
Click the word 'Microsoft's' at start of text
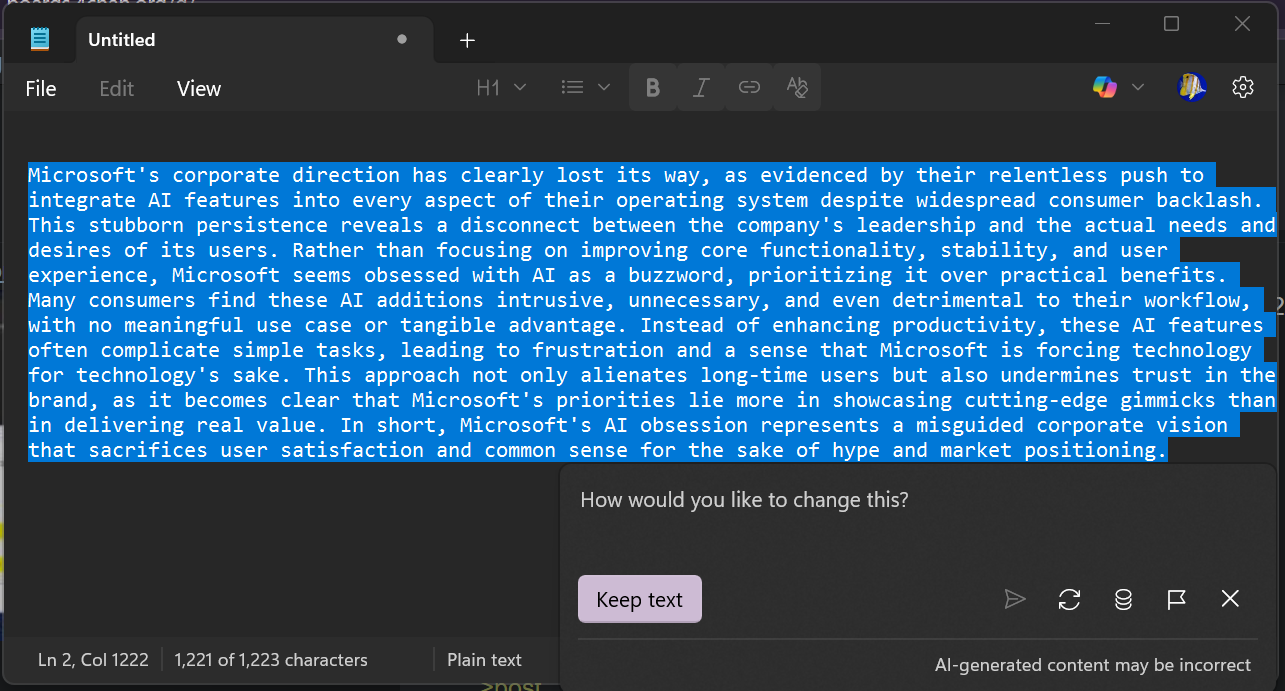click(x=94, y=175)
